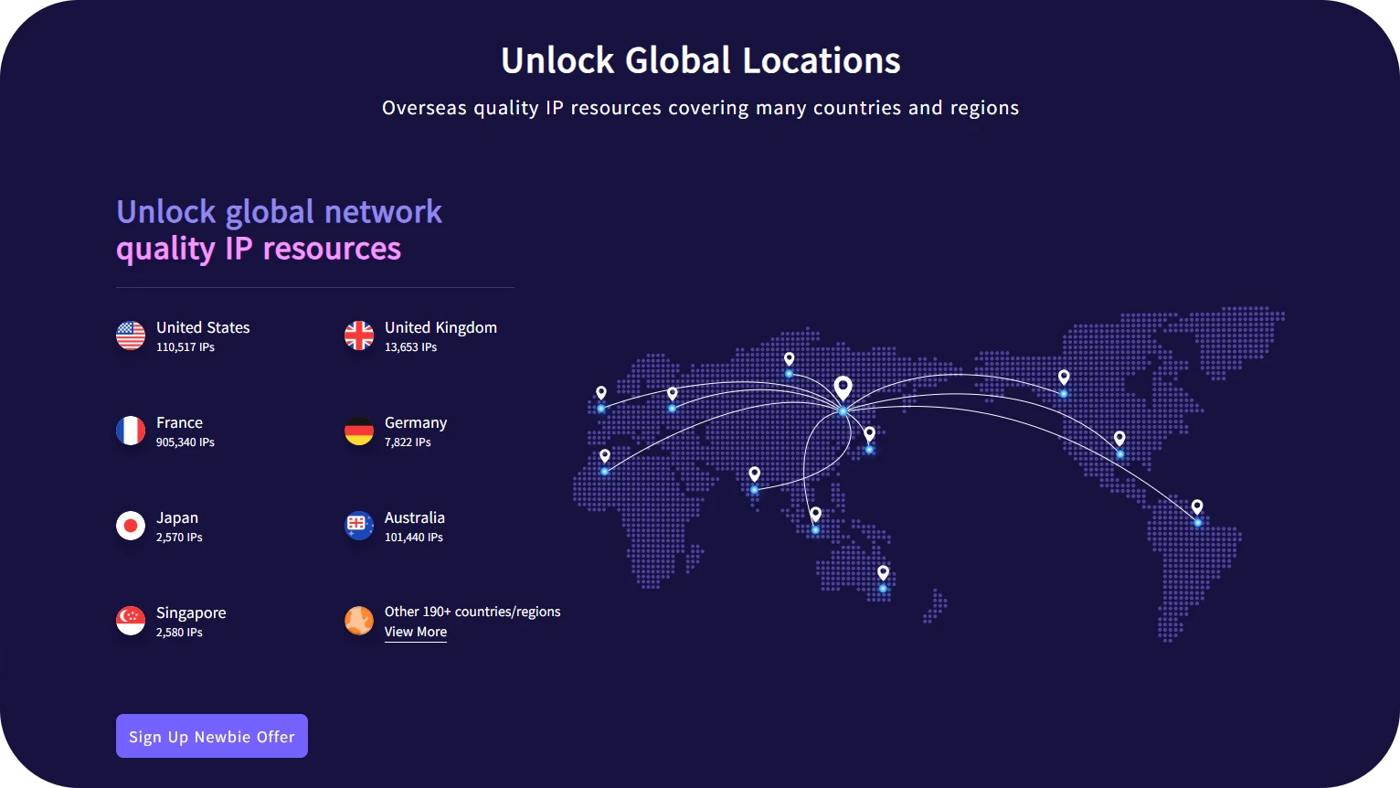This screenshot has width=1400, height=788.
Task: Click the United Kingdom flag icon
Action: click(x=359, y=336)
